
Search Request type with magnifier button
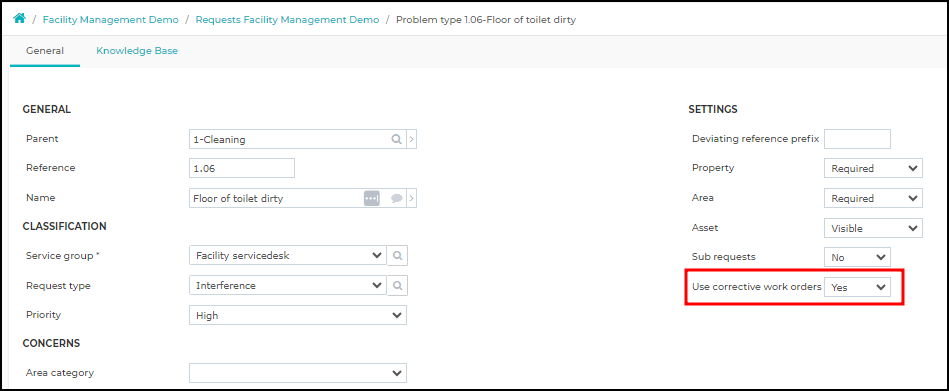click(x=398, y=285)
